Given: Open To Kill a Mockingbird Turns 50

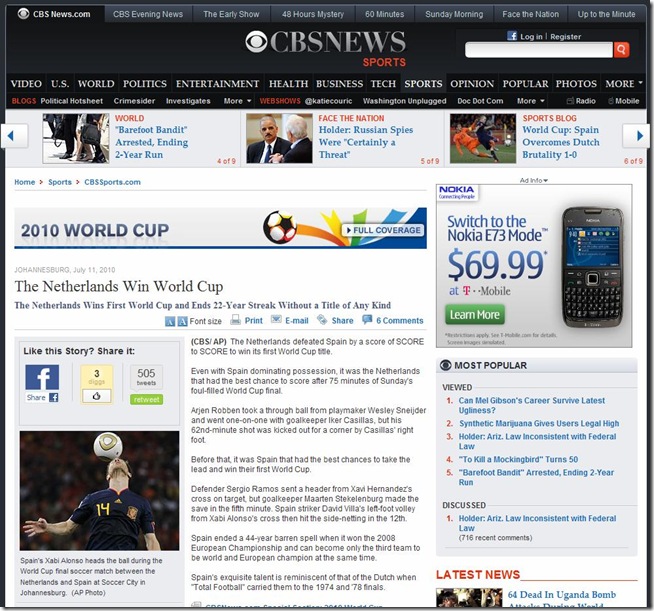Looking at the screenshot, I should click(x=518, y=460).
